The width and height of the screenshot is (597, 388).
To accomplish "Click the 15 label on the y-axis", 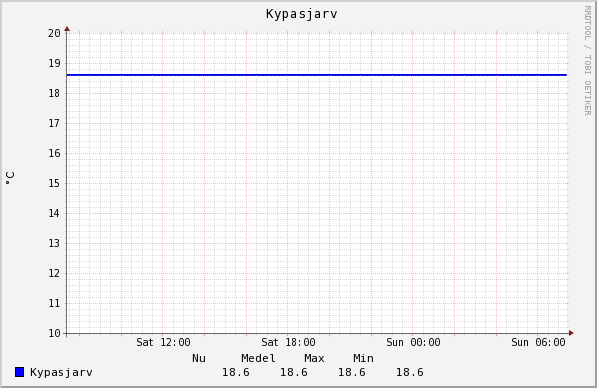I will pyautogui.click(x=54, y=183).
